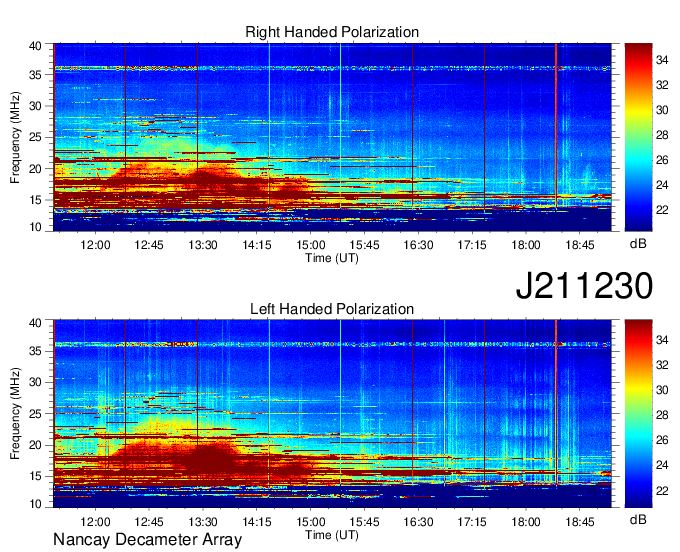Click the 14:15 tick under the bottom plot
680x552 pixels.
point(257,522)
